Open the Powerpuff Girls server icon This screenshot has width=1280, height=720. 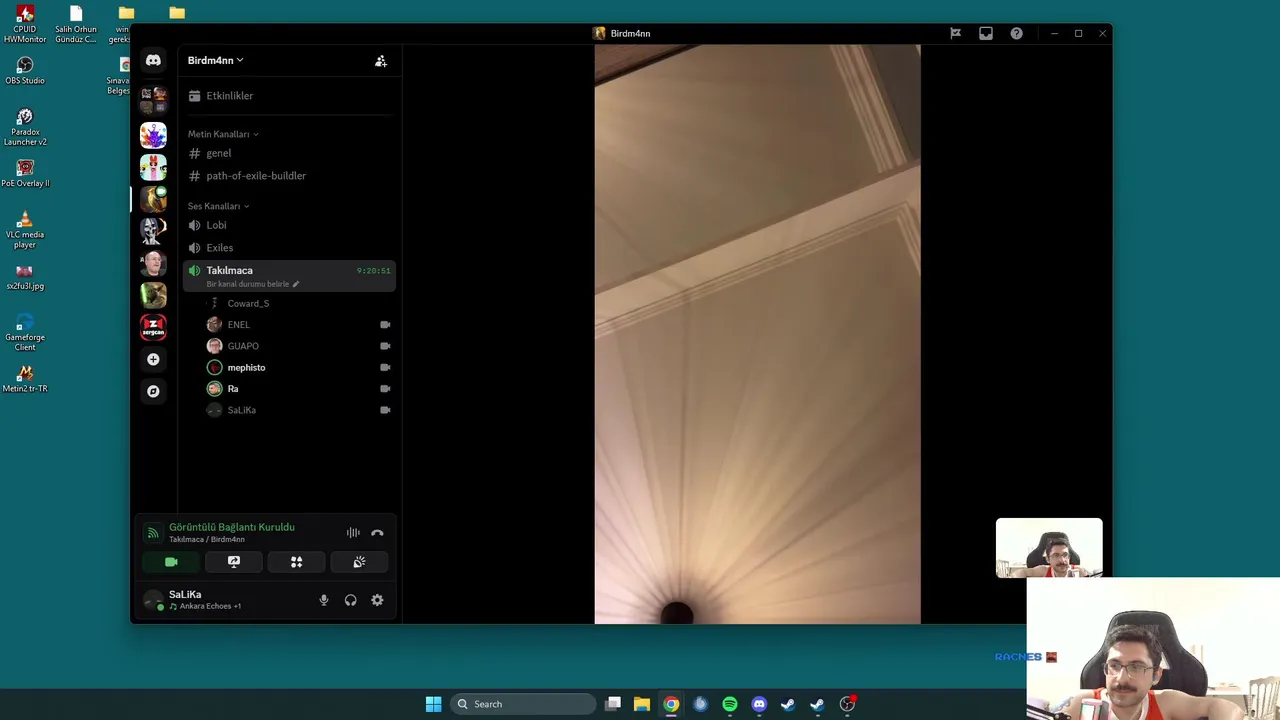click(x=153, y=166)
